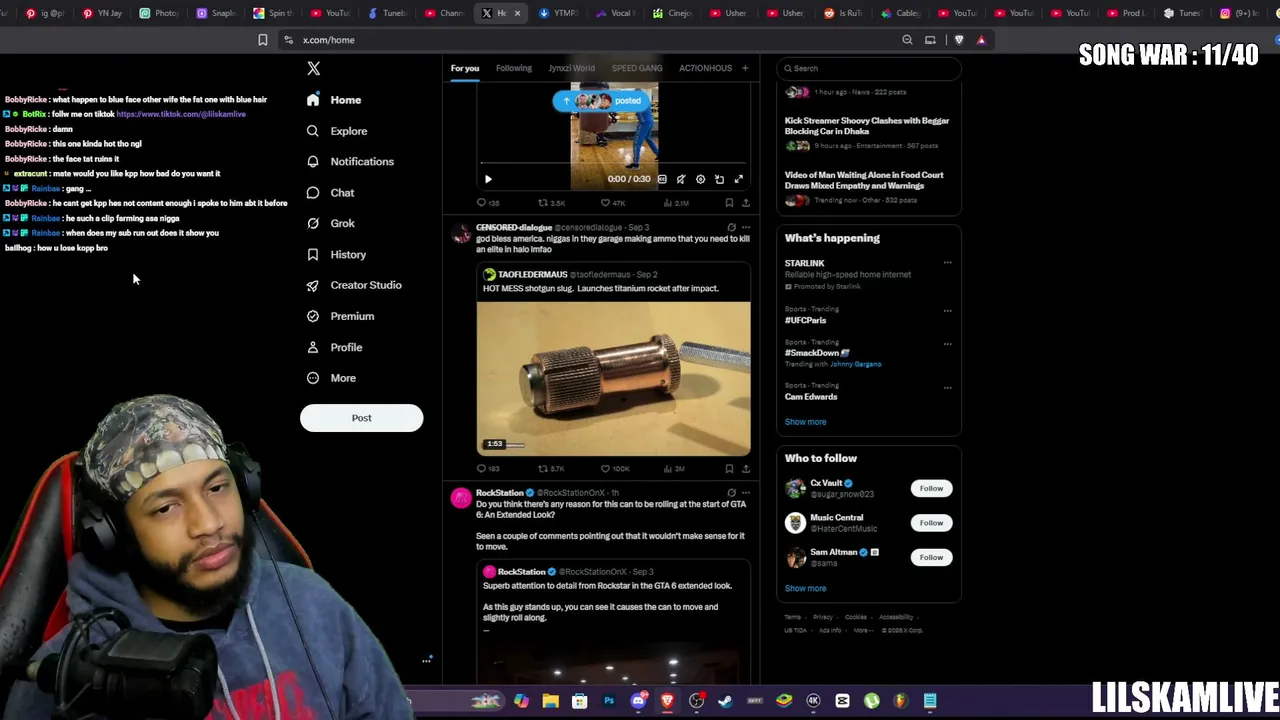
Task: Open options menu for STARLINK trend
Action: [x=947, y=263]
